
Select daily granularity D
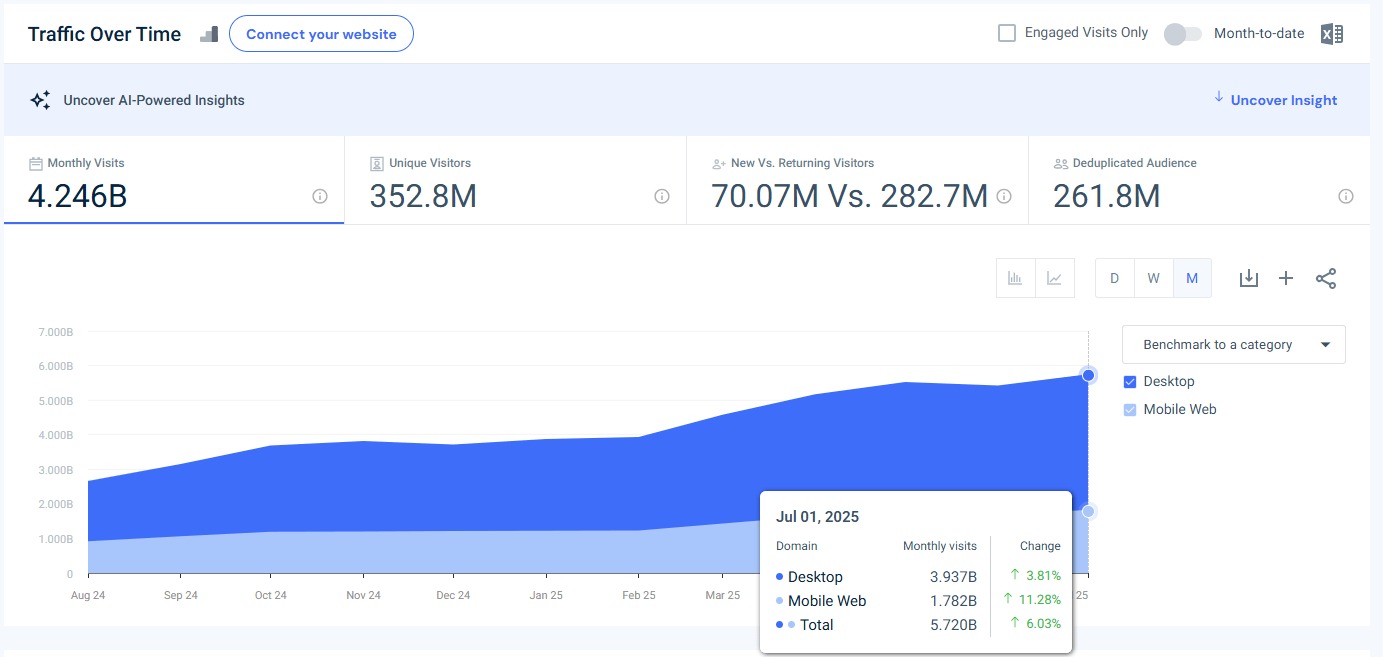(1114, 278)
